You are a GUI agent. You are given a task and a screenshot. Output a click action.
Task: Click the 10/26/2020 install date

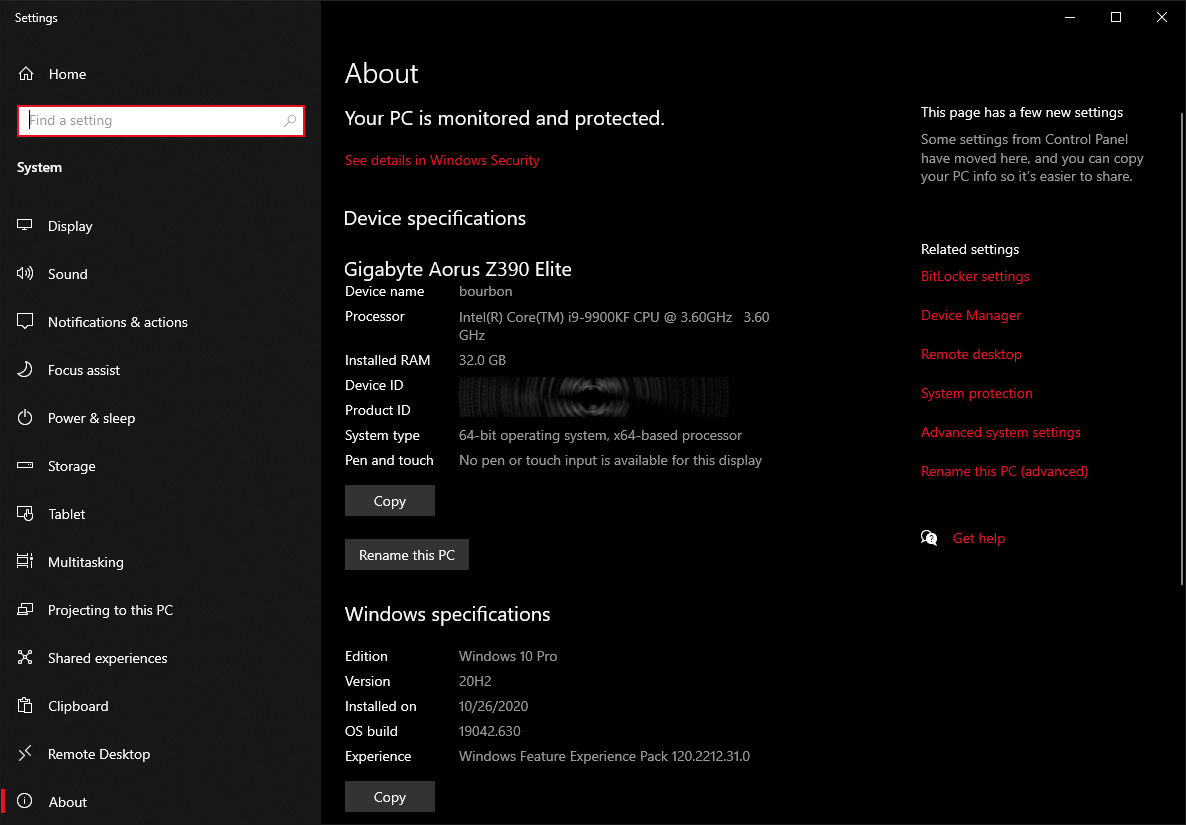click(x=494, y=706)
